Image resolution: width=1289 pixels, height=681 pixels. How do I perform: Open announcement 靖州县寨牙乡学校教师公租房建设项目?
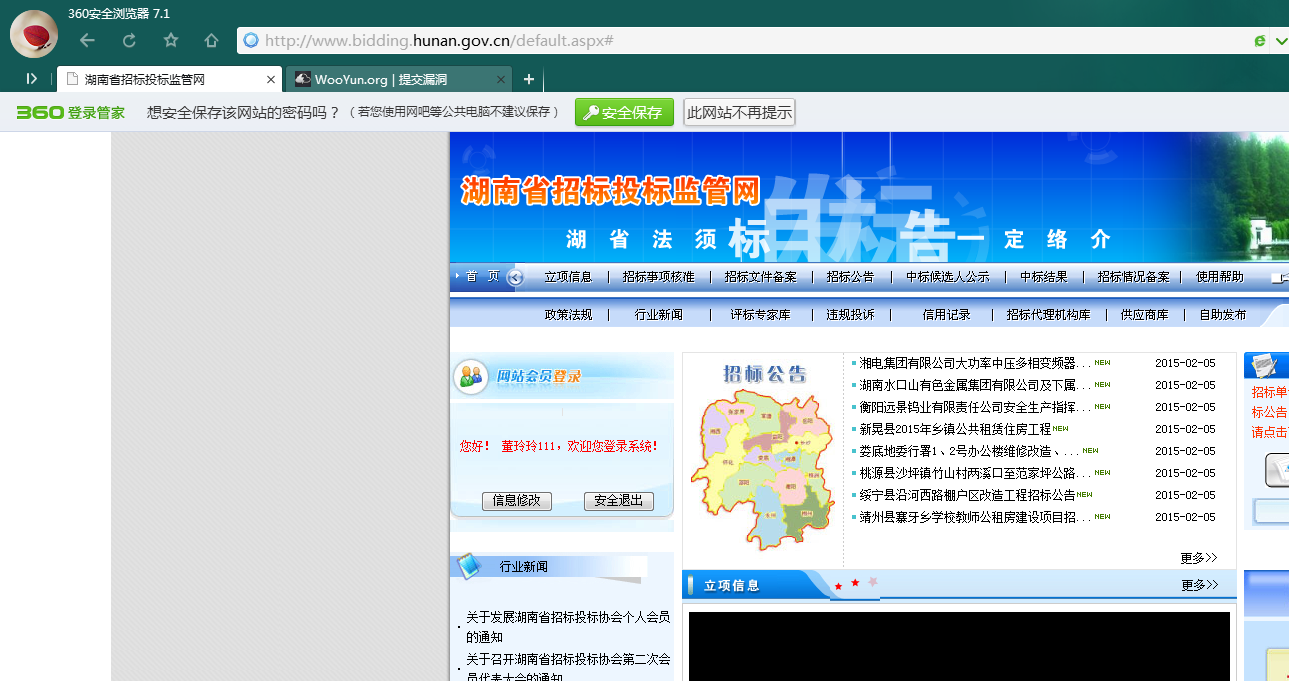[975, 517]
